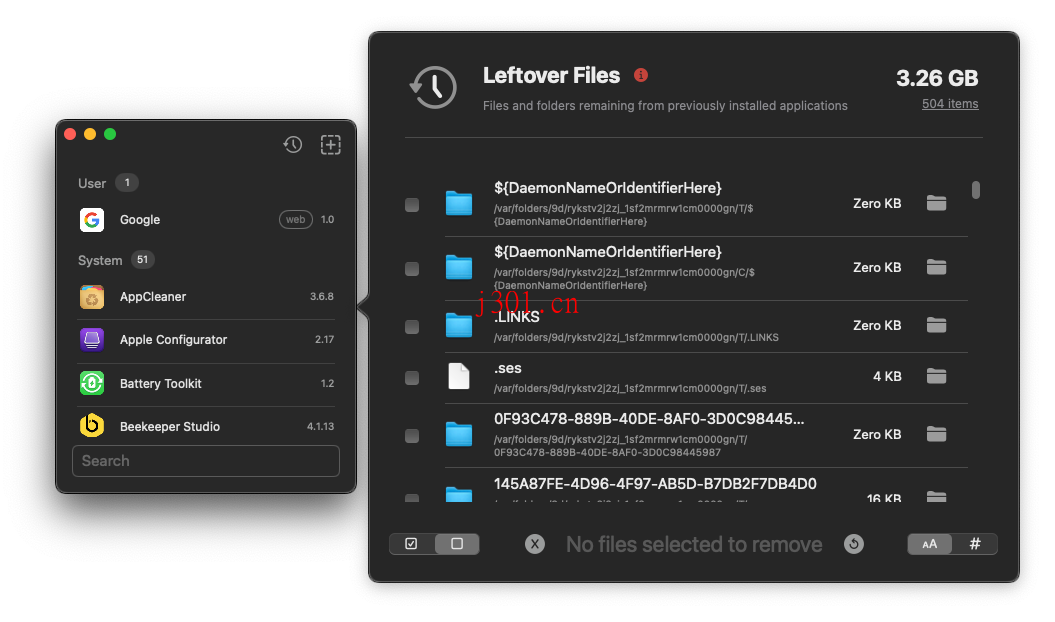1055x622 pixels.
Task: Click the refresh leftover files icon
Action: pyautogui.click(x=854, y=544)
